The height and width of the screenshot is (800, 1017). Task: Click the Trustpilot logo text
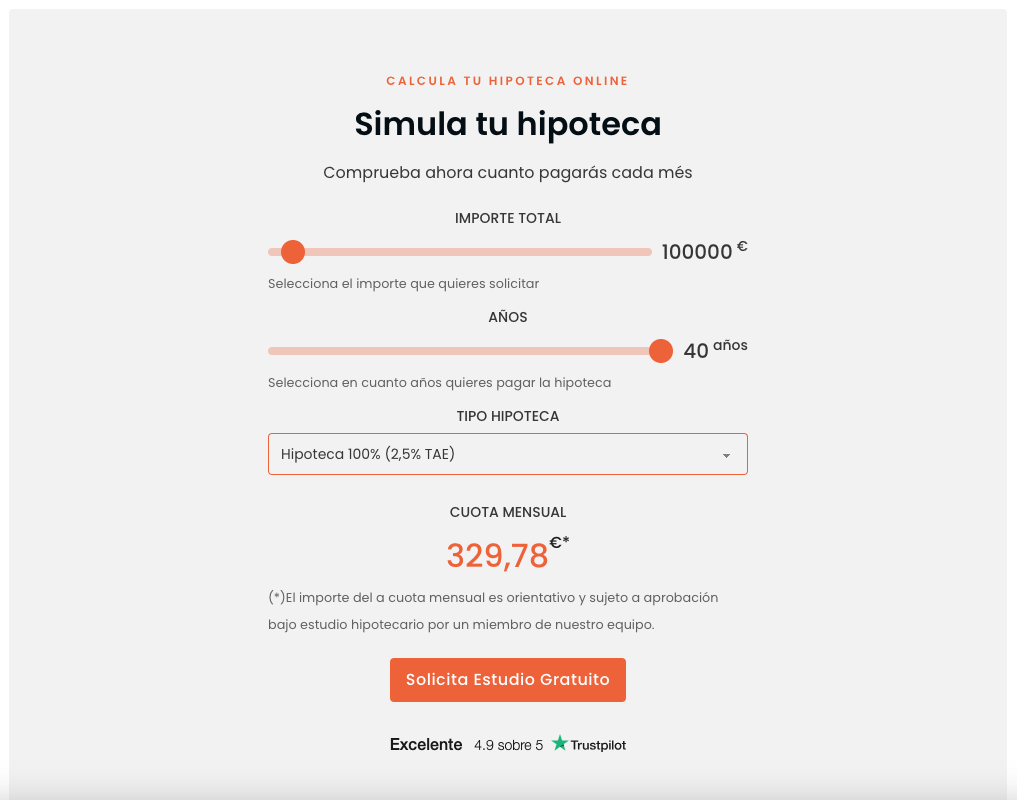click(x=598, y=745)
